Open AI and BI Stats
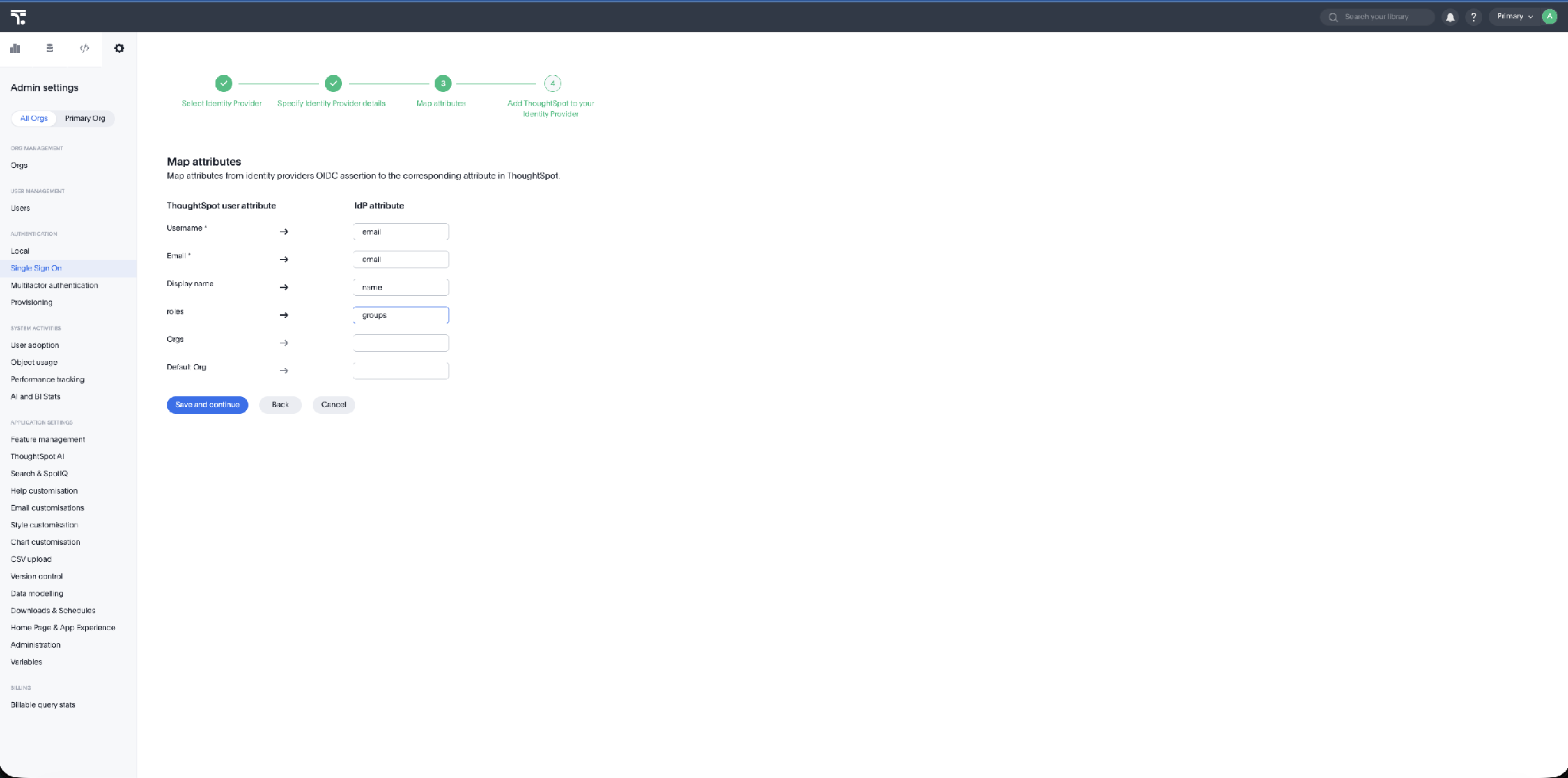 pyautogui.click(x=35, y=397)
